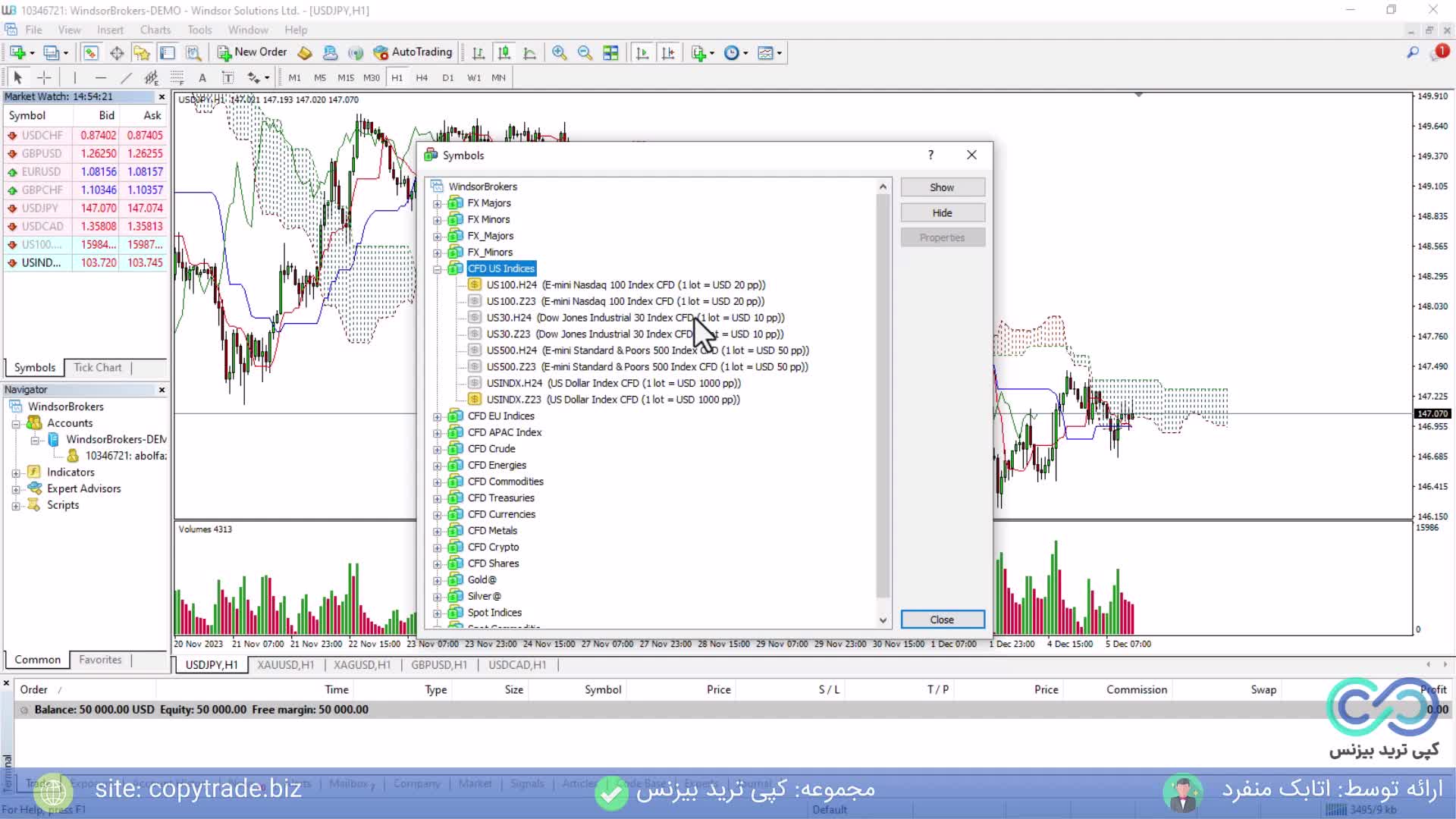
Task: Click the Zoom In magnifier icon
Action: pyautogui.click(x=559, y=52)
